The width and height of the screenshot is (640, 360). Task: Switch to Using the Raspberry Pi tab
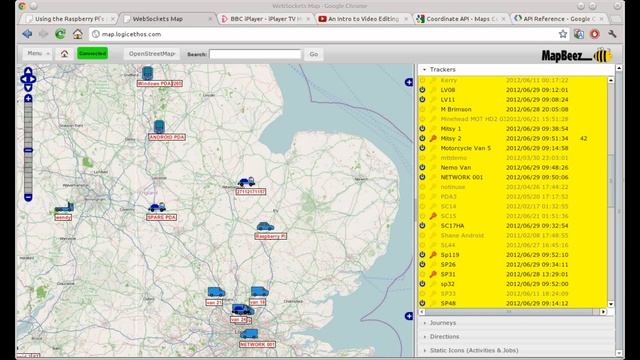point(69,19)
